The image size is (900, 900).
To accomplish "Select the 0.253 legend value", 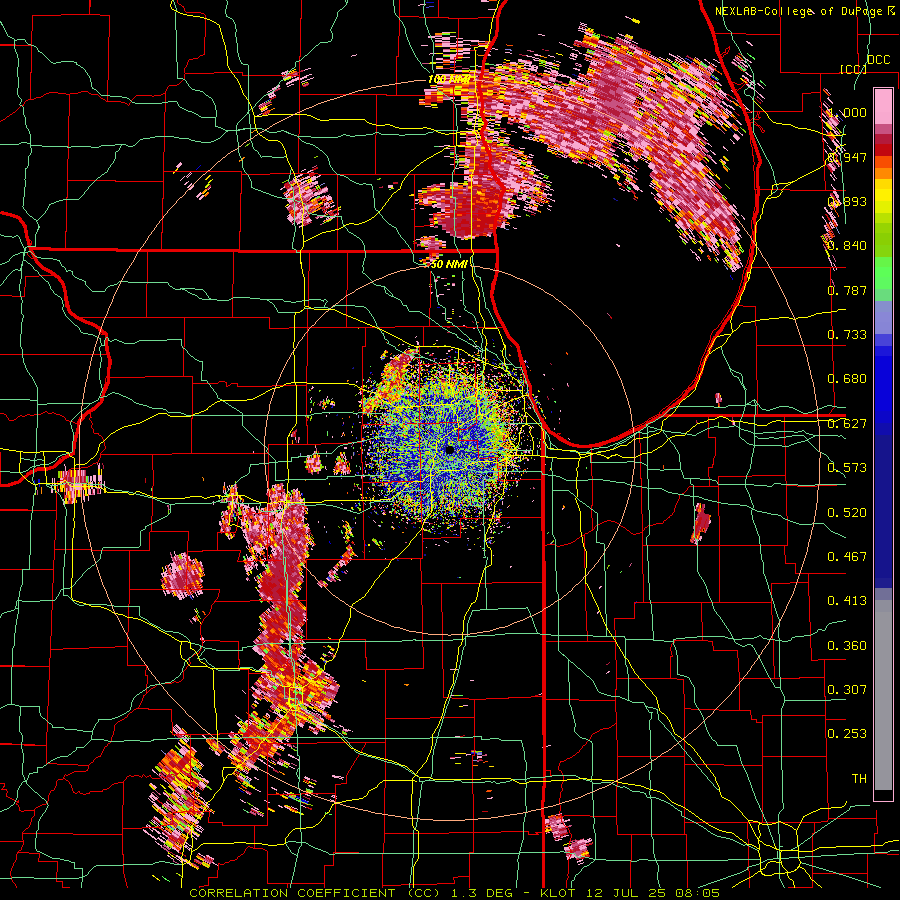I will click(x=847, y=734).
